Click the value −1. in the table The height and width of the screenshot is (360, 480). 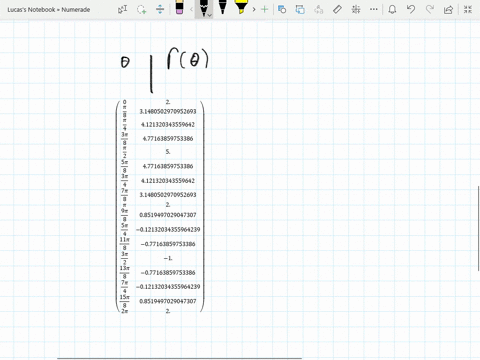pyautogui.click(x=168, y=258)
